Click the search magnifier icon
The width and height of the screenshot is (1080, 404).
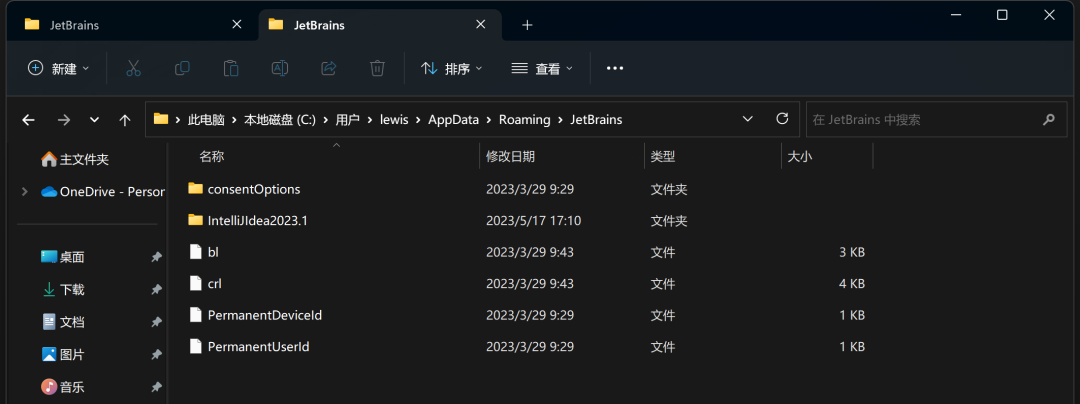[1048, 120]
